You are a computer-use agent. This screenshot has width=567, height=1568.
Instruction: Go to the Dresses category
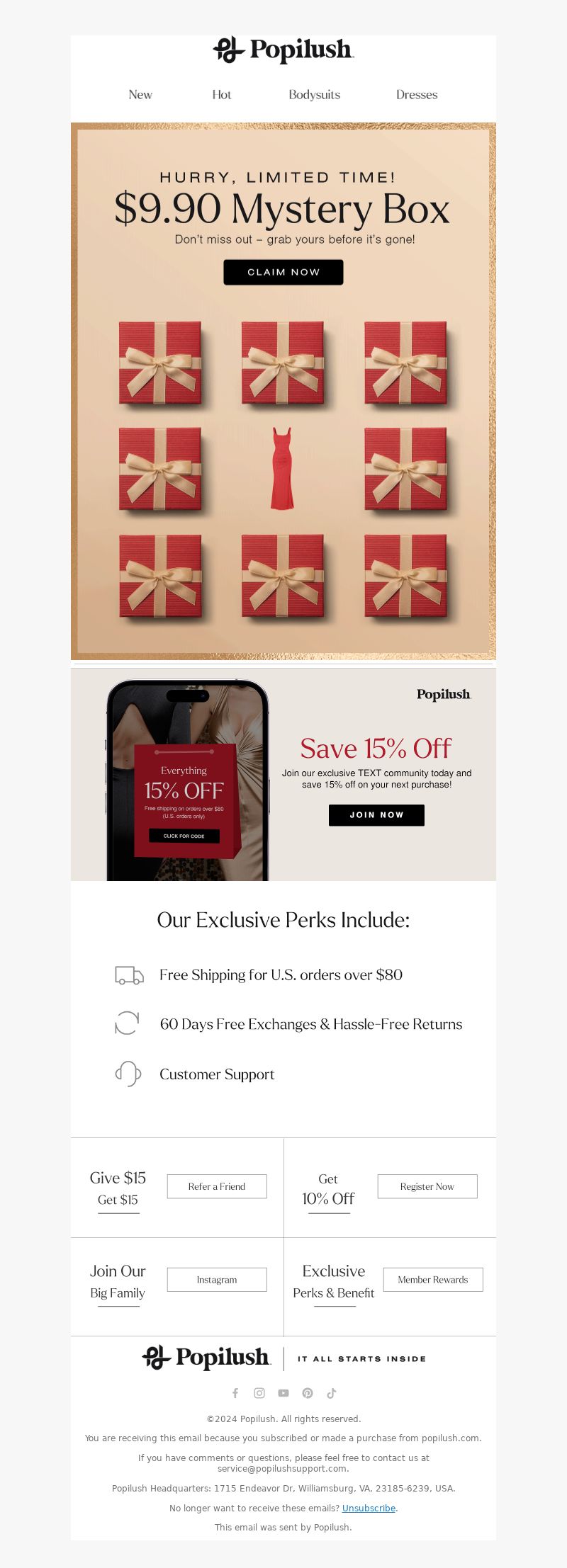click(417, 95)
